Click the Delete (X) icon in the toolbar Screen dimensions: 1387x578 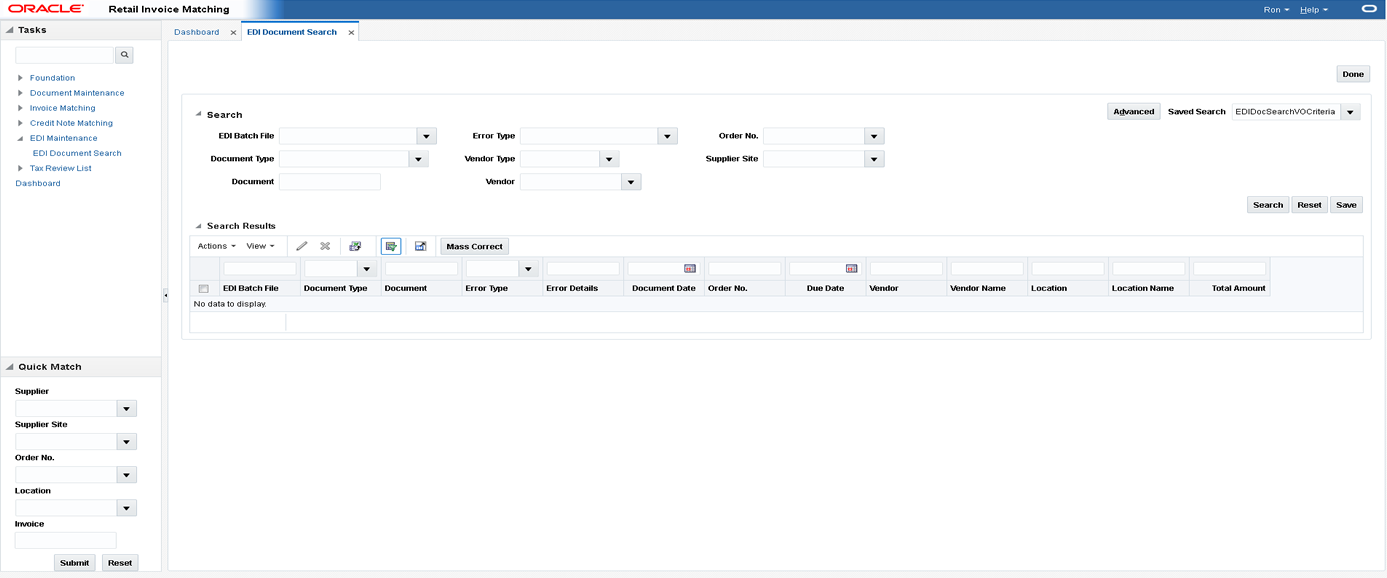click(x=323, y=246)
